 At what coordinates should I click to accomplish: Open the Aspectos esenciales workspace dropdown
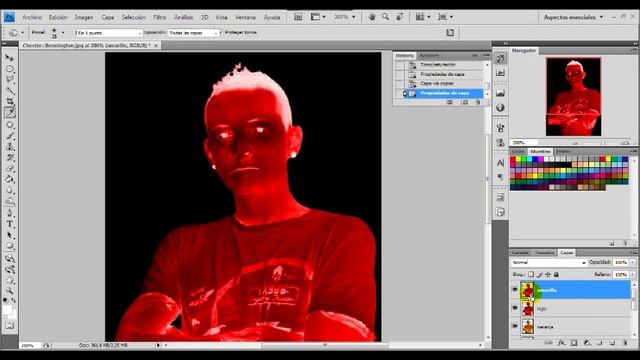[573, 17]
